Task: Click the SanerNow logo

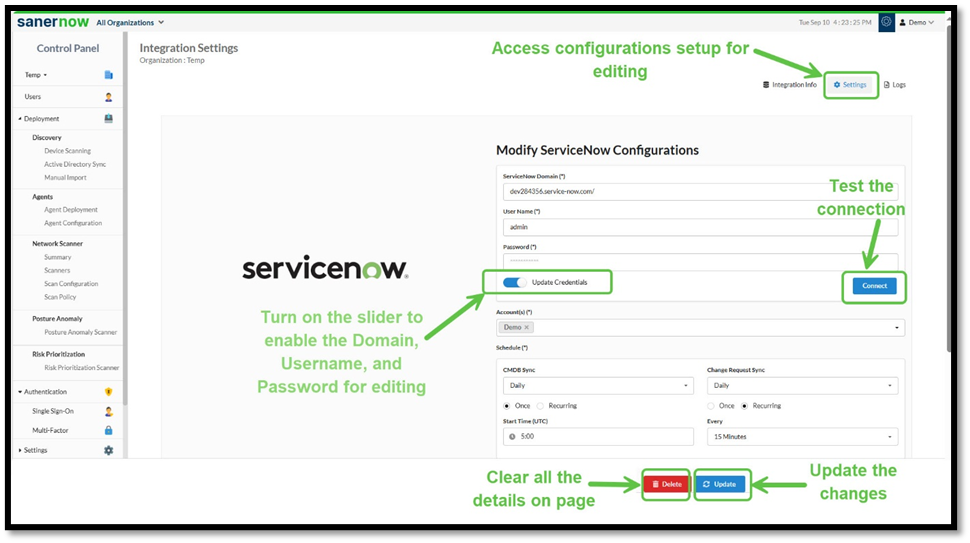Action: 53,22
